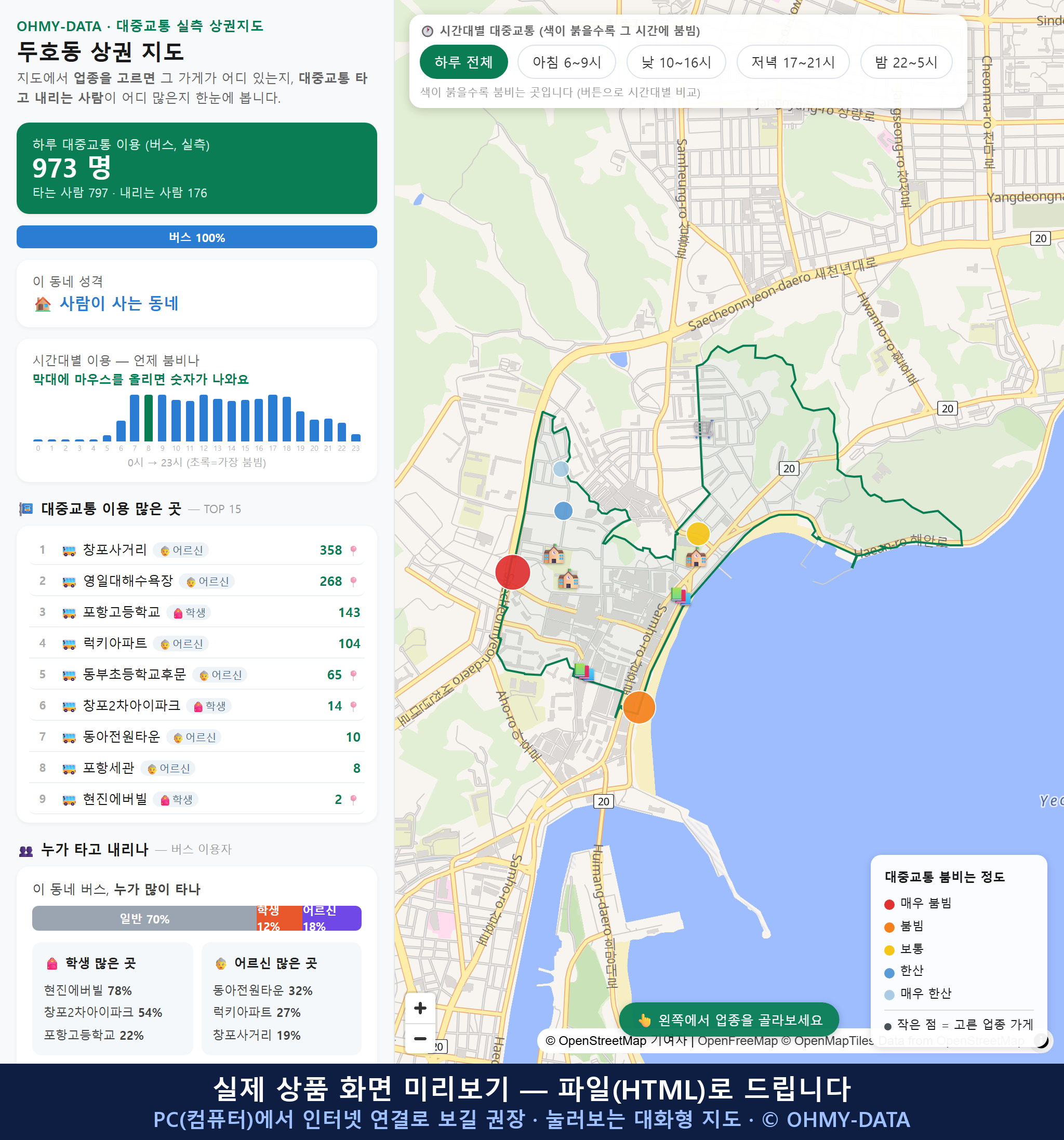The height and width of the screenshot is (1140, 1064).
Task: Open the 포항고등학교 stop row
Action: 197,612
